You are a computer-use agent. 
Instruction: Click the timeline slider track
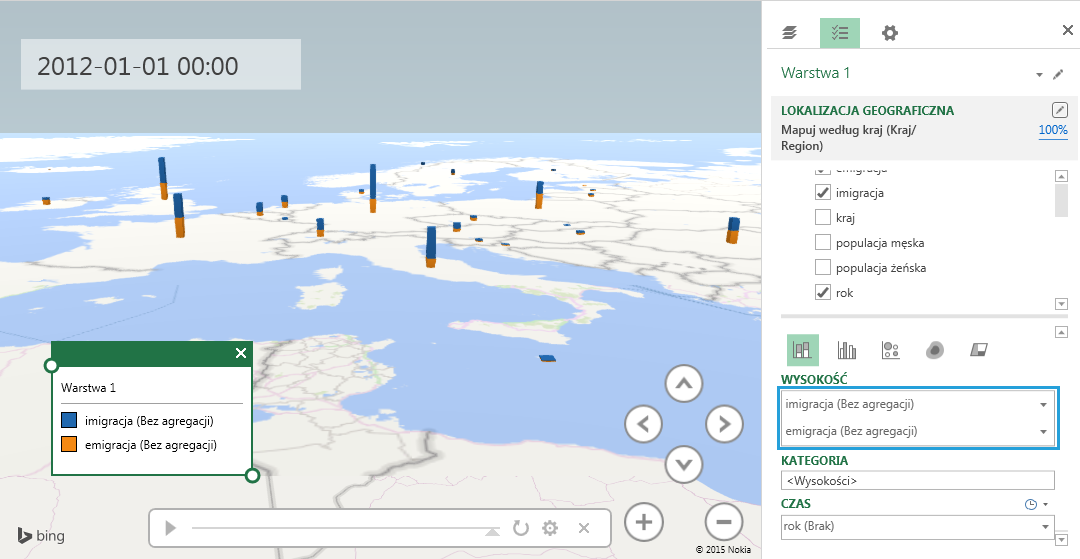(340, 528)
